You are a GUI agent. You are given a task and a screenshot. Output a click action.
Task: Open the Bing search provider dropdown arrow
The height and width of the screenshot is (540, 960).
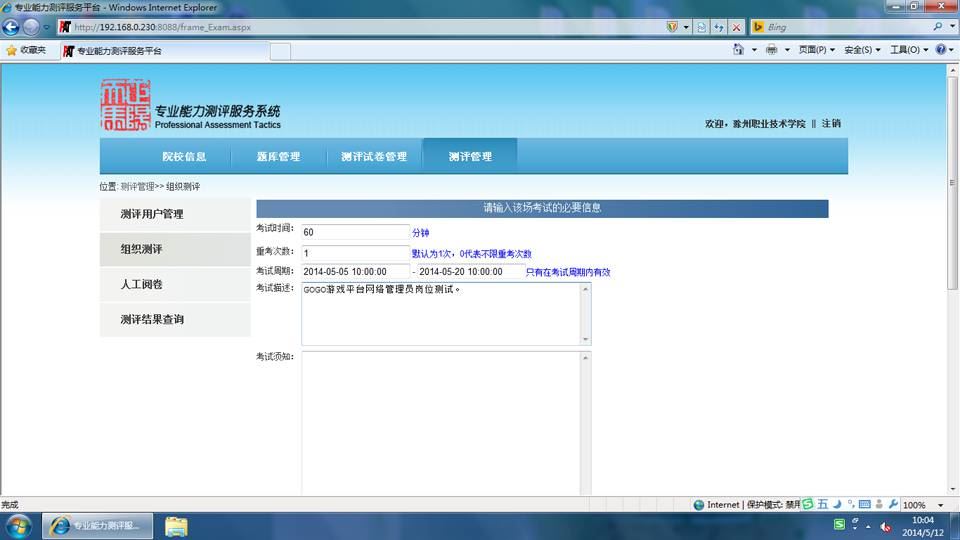click(x=952, y=27)
